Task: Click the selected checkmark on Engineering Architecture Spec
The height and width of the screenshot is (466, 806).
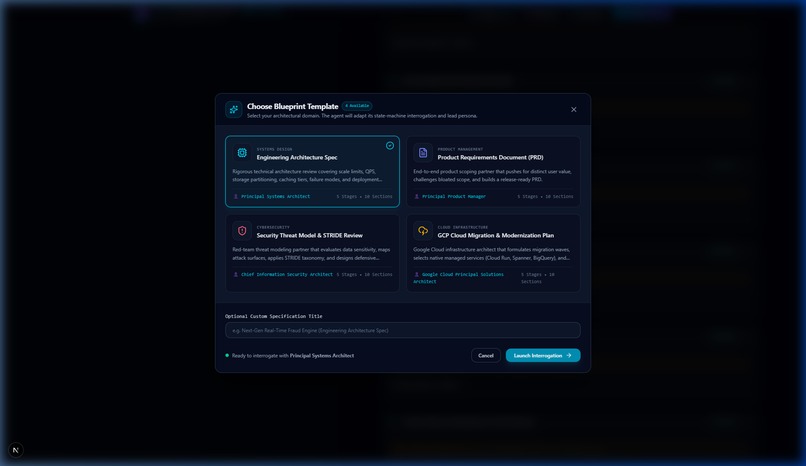Action: pos(390,145)
